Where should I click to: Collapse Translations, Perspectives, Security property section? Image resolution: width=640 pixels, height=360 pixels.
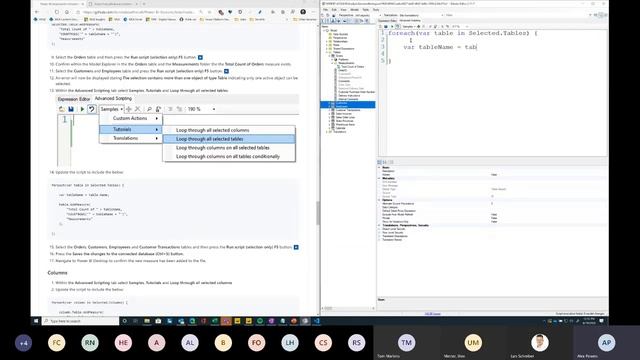click(379, 225)
